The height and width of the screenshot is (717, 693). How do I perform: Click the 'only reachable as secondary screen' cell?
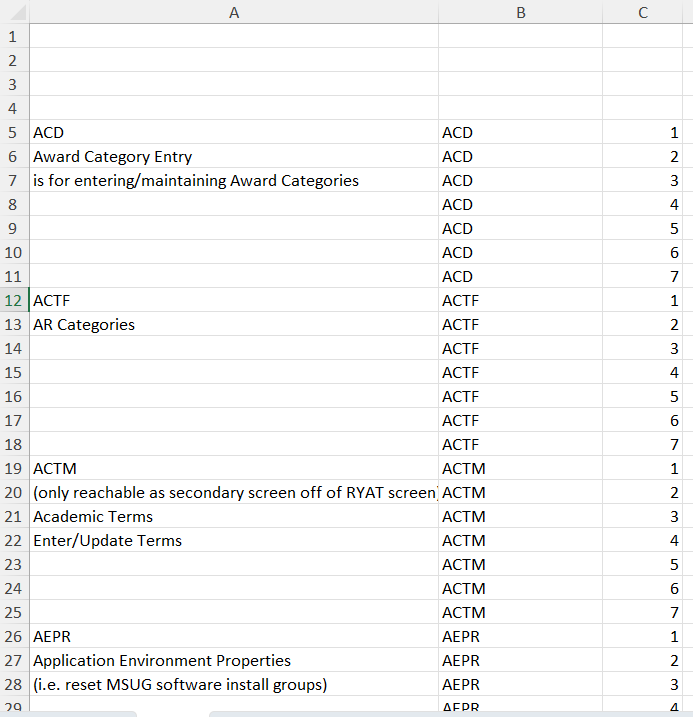point(234,492)
